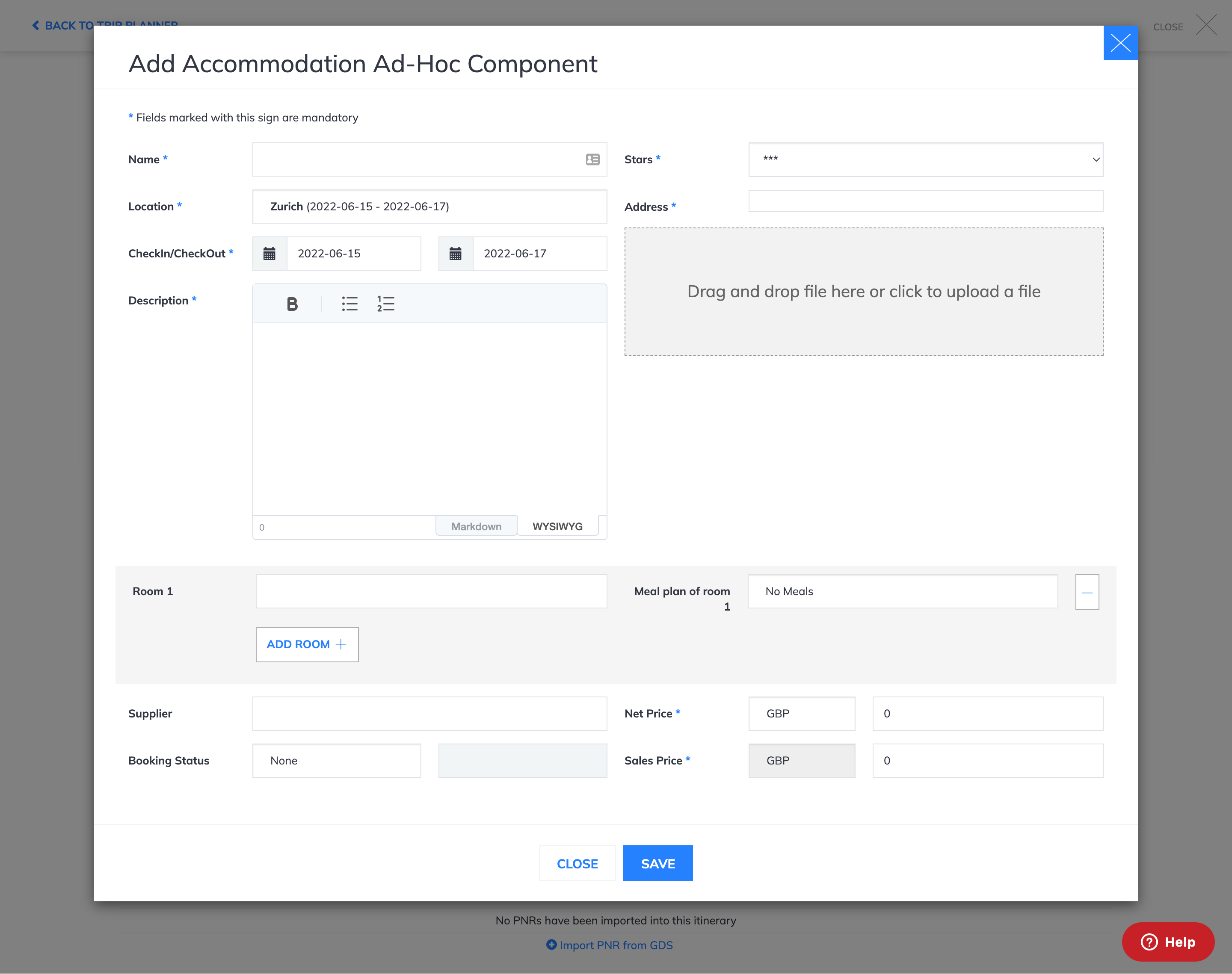Click the SAVE button
The image size is (1232, 974).
[657, 863]
